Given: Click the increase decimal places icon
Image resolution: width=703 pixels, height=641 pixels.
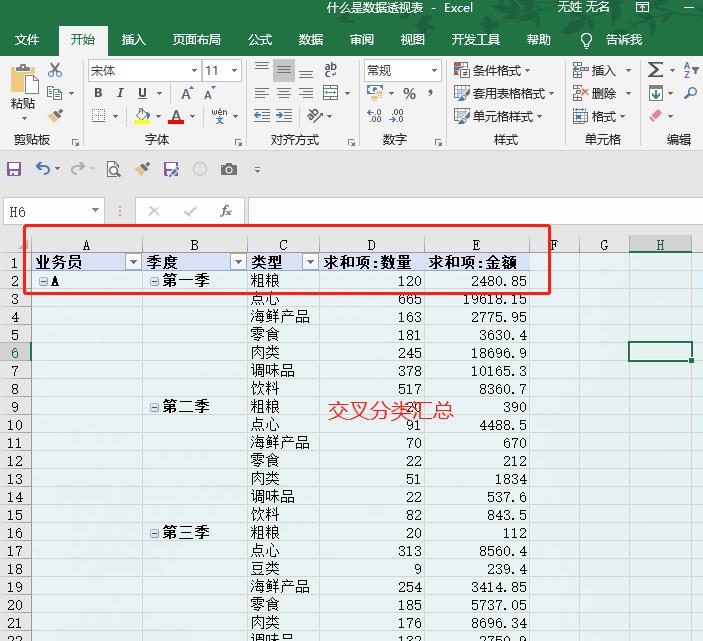Looking at the screenshot, I should pos(374,116).
